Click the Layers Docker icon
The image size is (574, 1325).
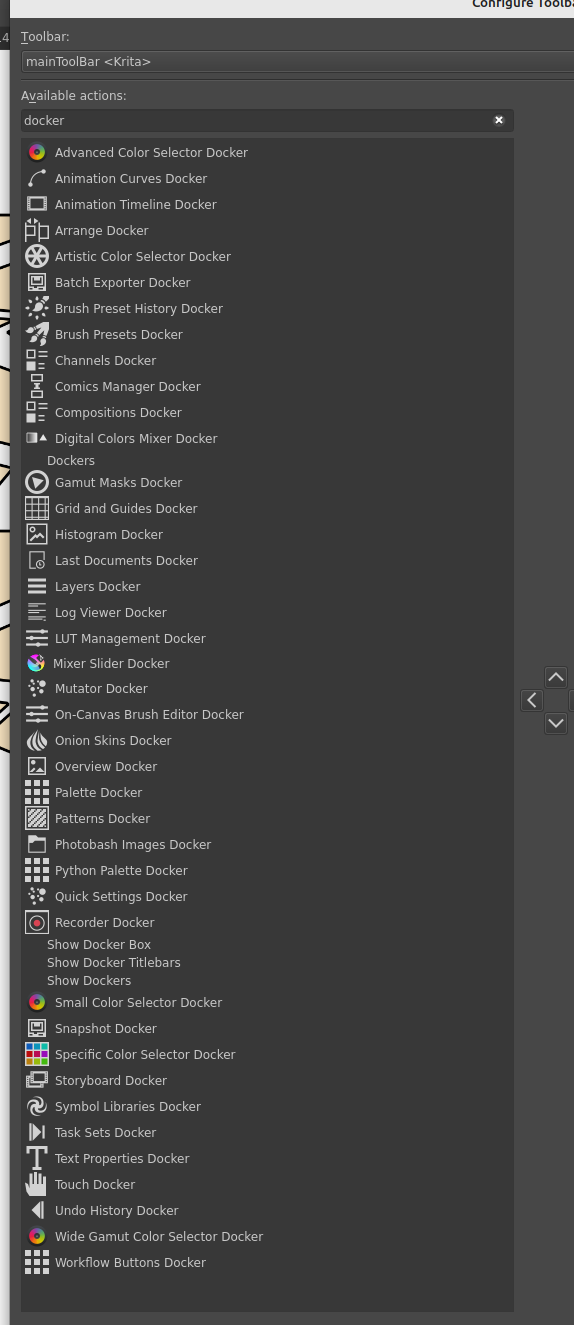pyautogui.click(x=37, y=587)
